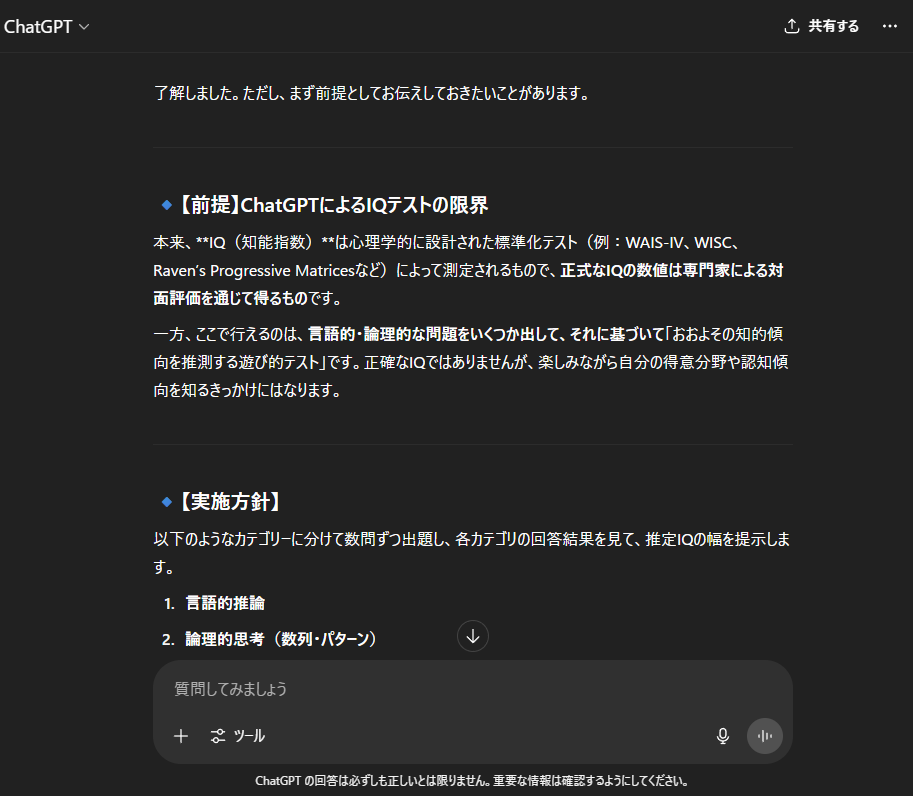Open the ChatGPT model selector dropdown
The height and width of the screenshot is (796, 913).
coord(47,27)
